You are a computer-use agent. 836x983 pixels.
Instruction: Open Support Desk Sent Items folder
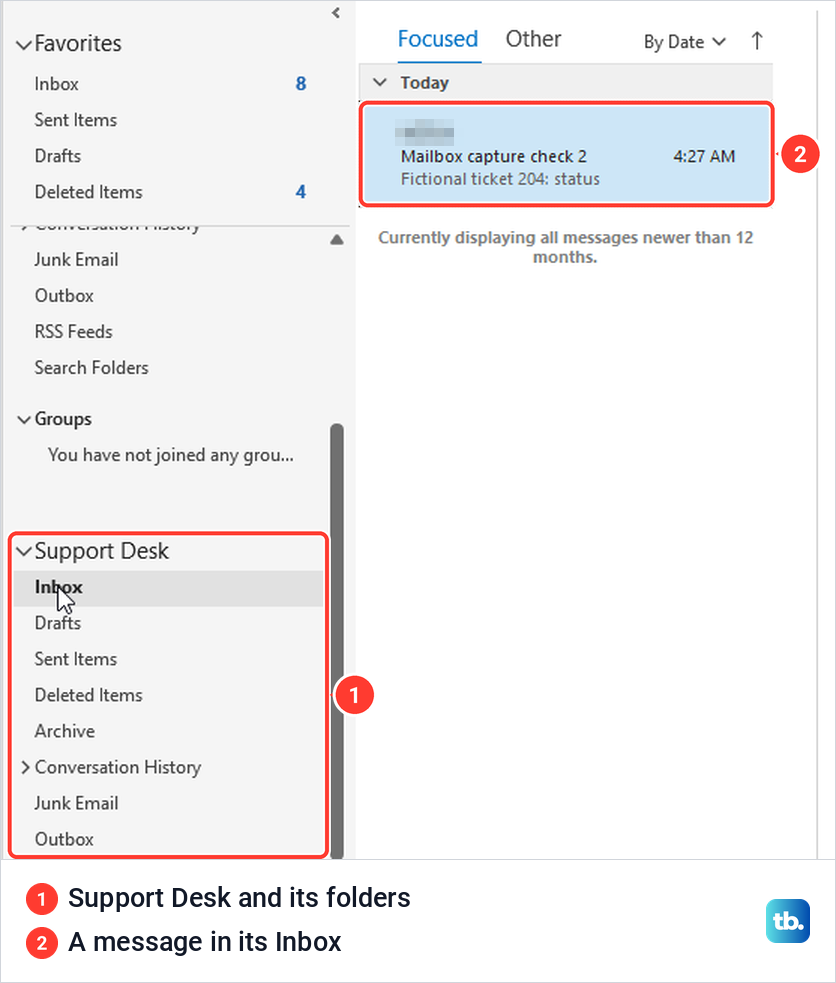[76, 659]
